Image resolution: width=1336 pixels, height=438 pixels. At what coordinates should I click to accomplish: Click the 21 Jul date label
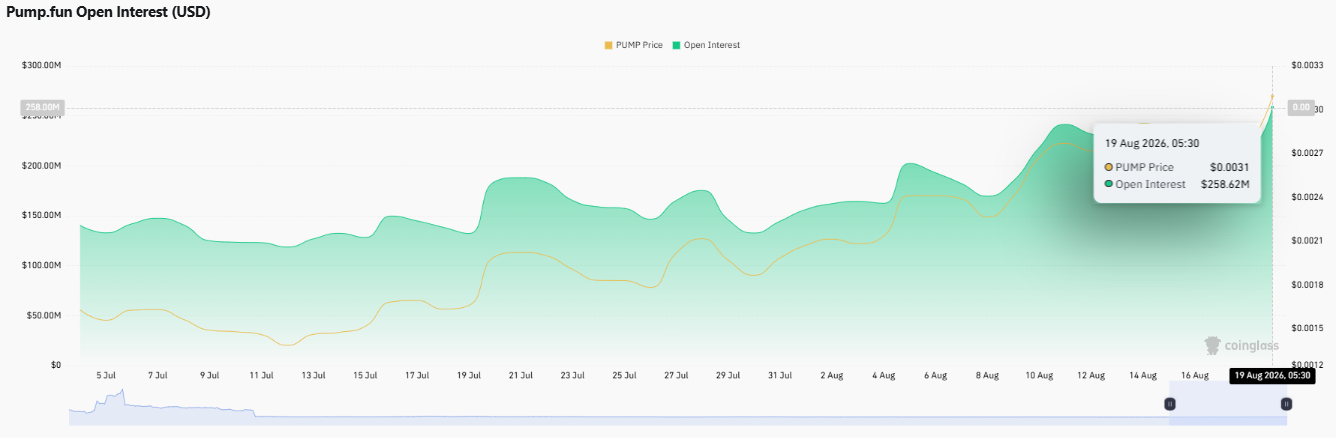point(521,376)
